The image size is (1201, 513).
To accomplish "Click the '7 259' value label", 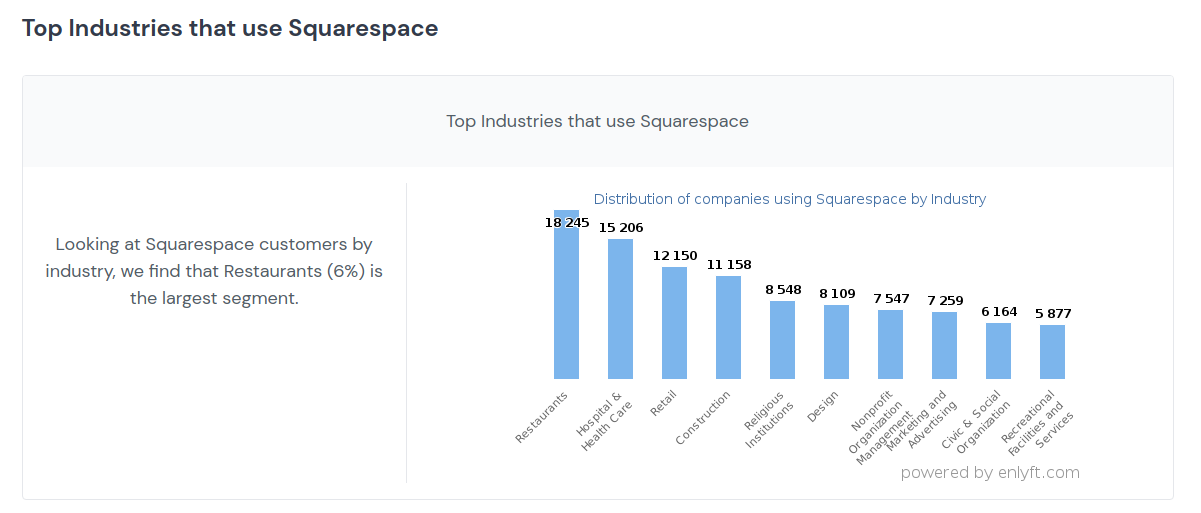I will point(945,301).
